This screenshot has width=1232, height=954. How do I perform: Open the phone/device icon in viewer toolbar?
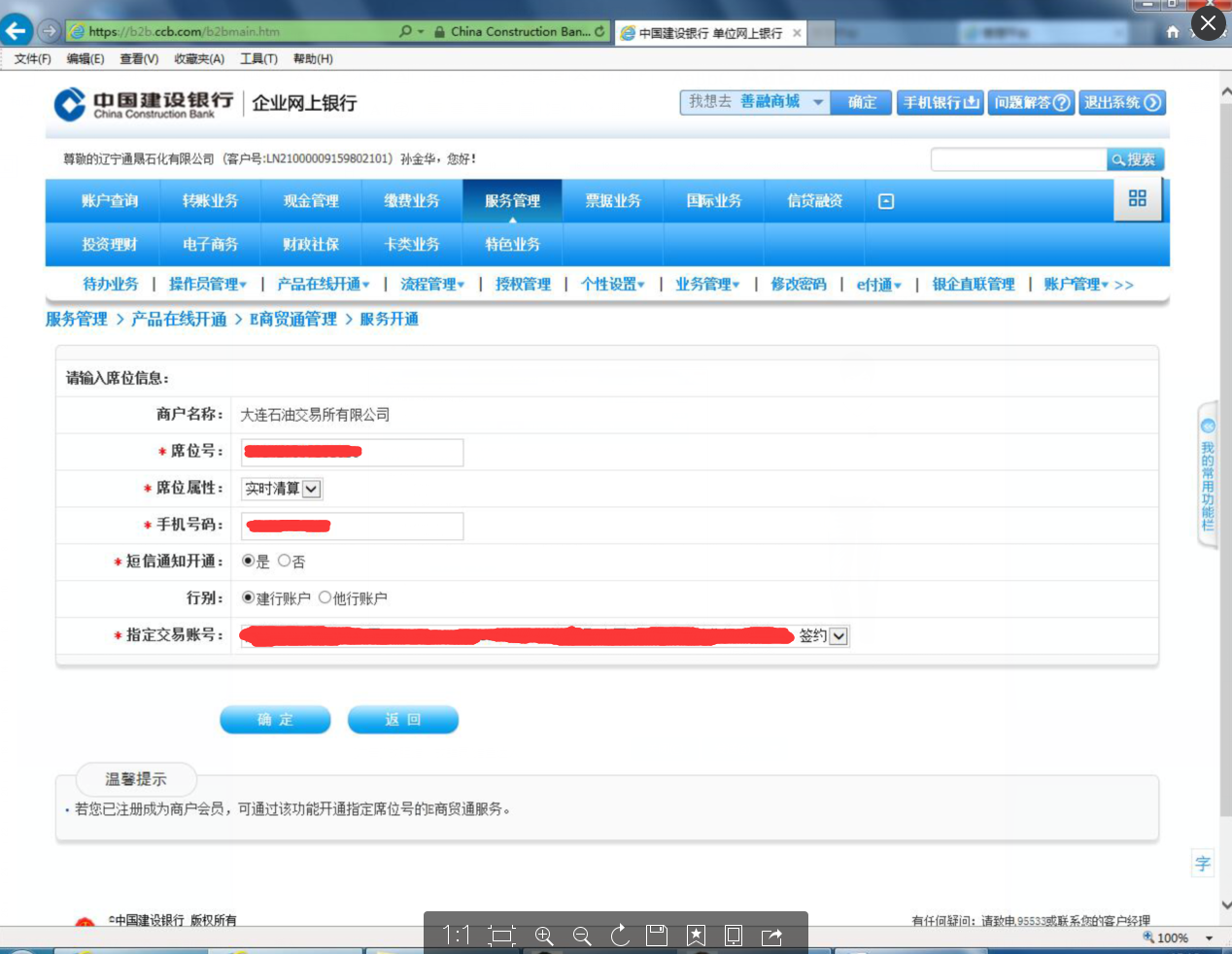(x=734, y=936)
